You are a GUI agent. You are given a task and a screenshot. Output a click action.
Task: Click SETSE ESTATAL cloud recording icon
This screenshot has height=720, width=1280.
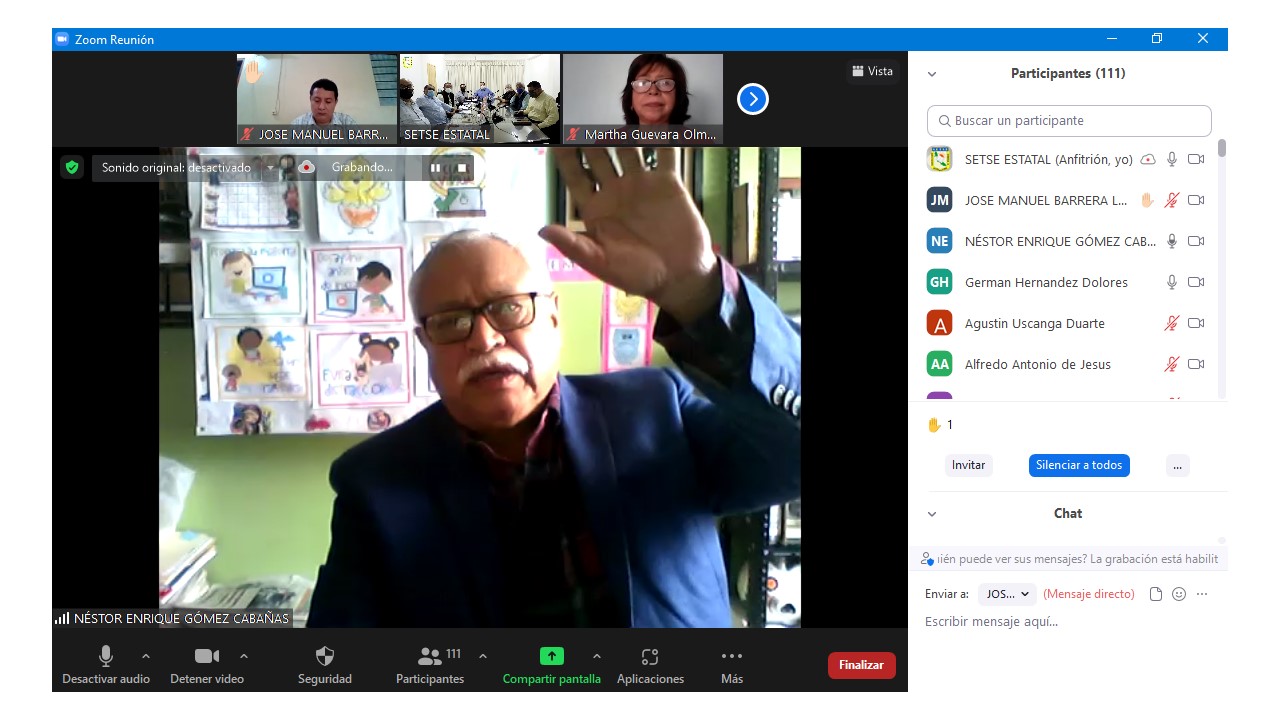[x=1148, y=159]
